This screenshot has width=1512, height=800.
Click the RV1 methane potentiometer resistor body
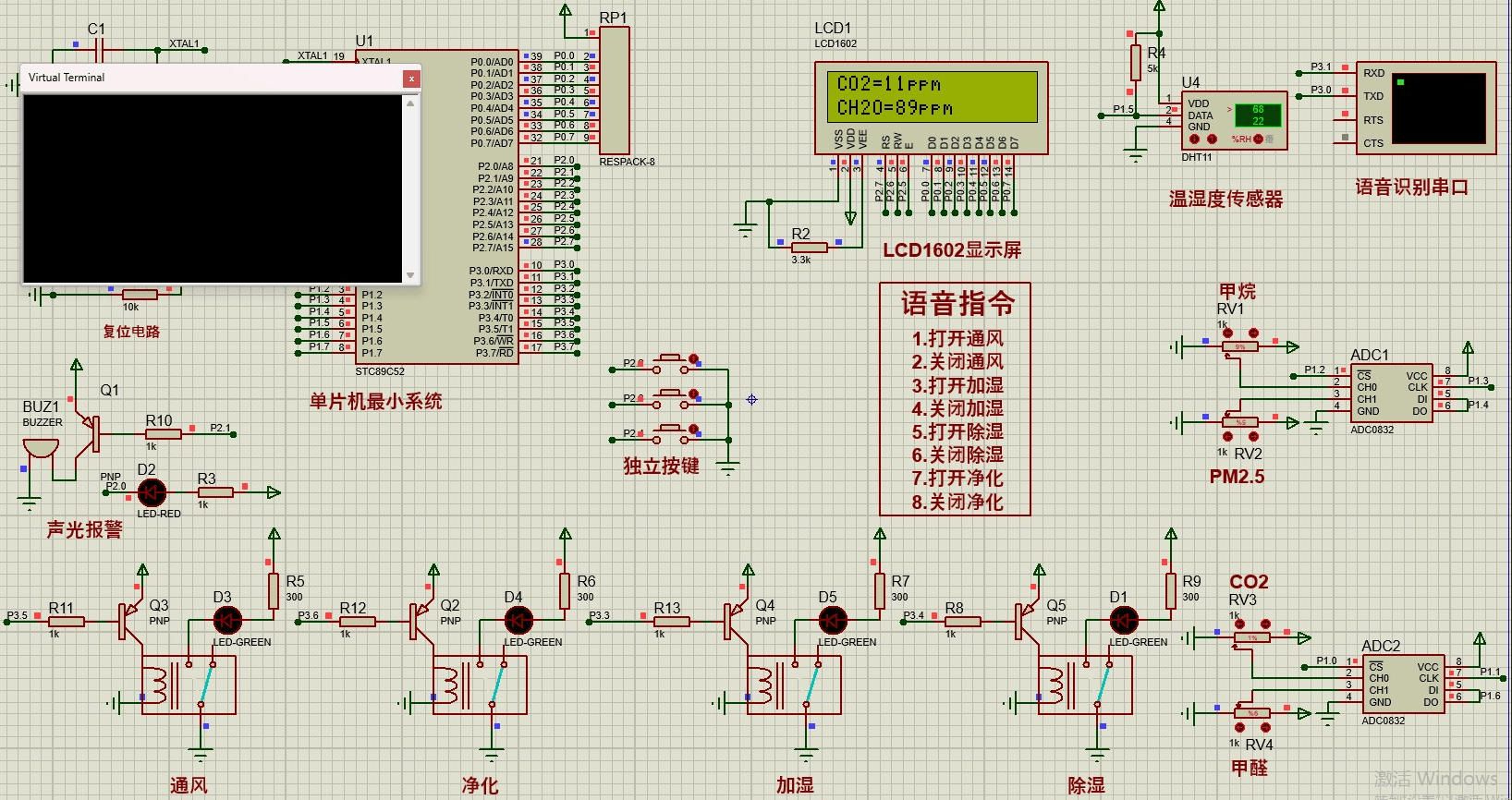[x=1239, y=347]
